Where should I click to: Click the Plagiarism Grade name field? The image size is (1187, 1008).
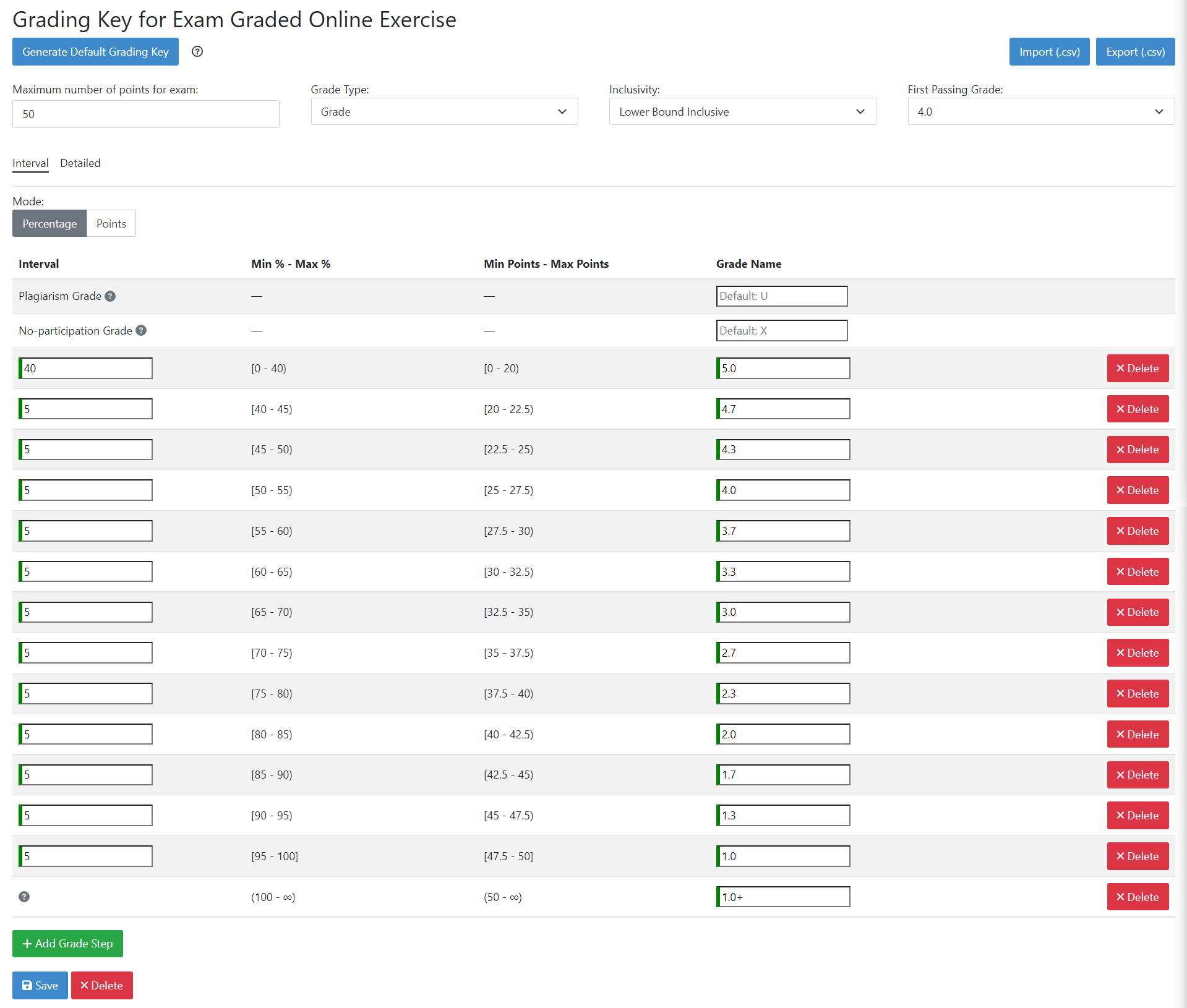[x=781, y=296]
